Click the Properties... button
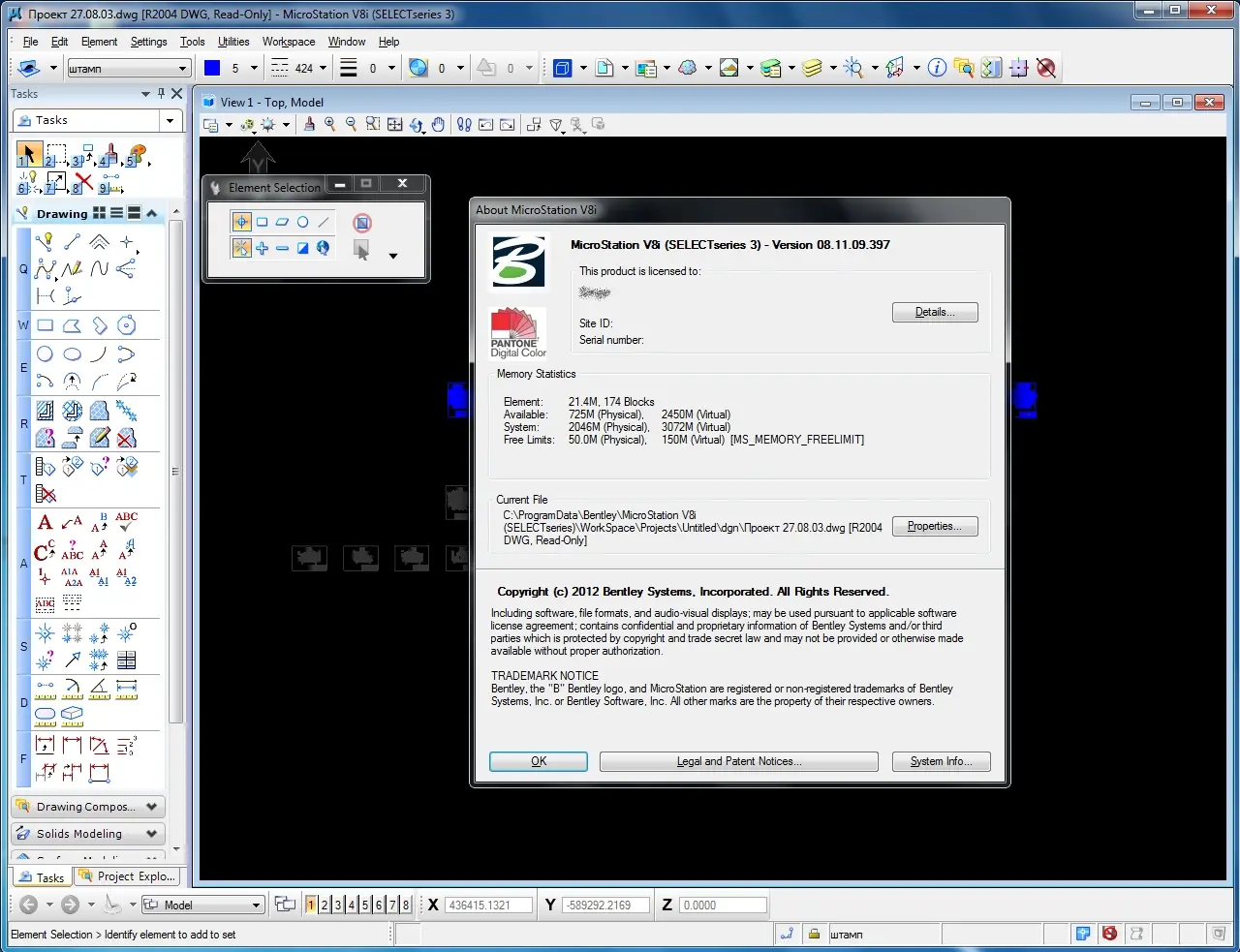This screenshot has width=1240, height=952. point(935,526)
